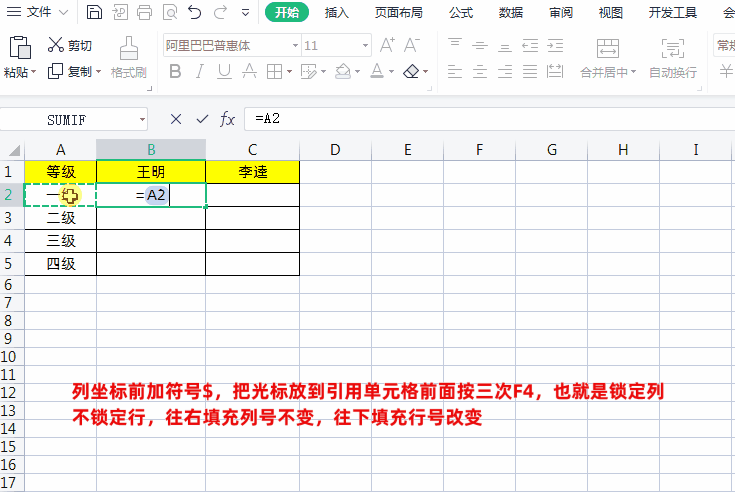Click the increase font size icon
Image resolution: width=735 pixels, height=492 pixels.
click(387, 45)
